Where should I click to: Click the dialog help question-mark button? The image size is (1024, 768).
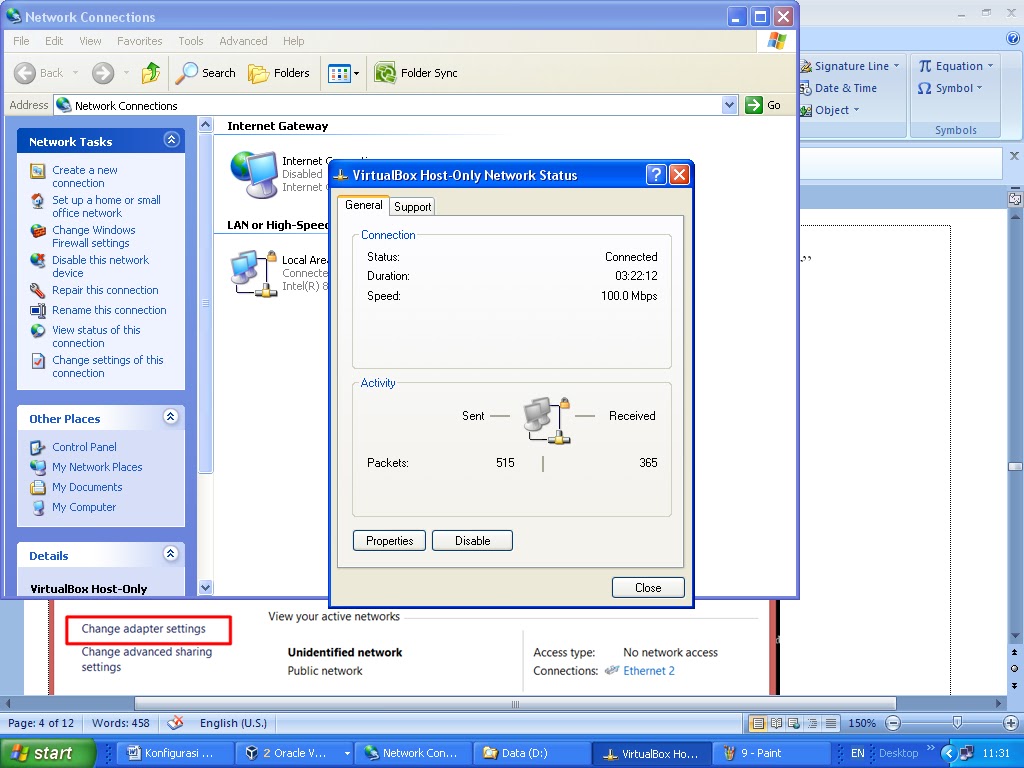656,174
